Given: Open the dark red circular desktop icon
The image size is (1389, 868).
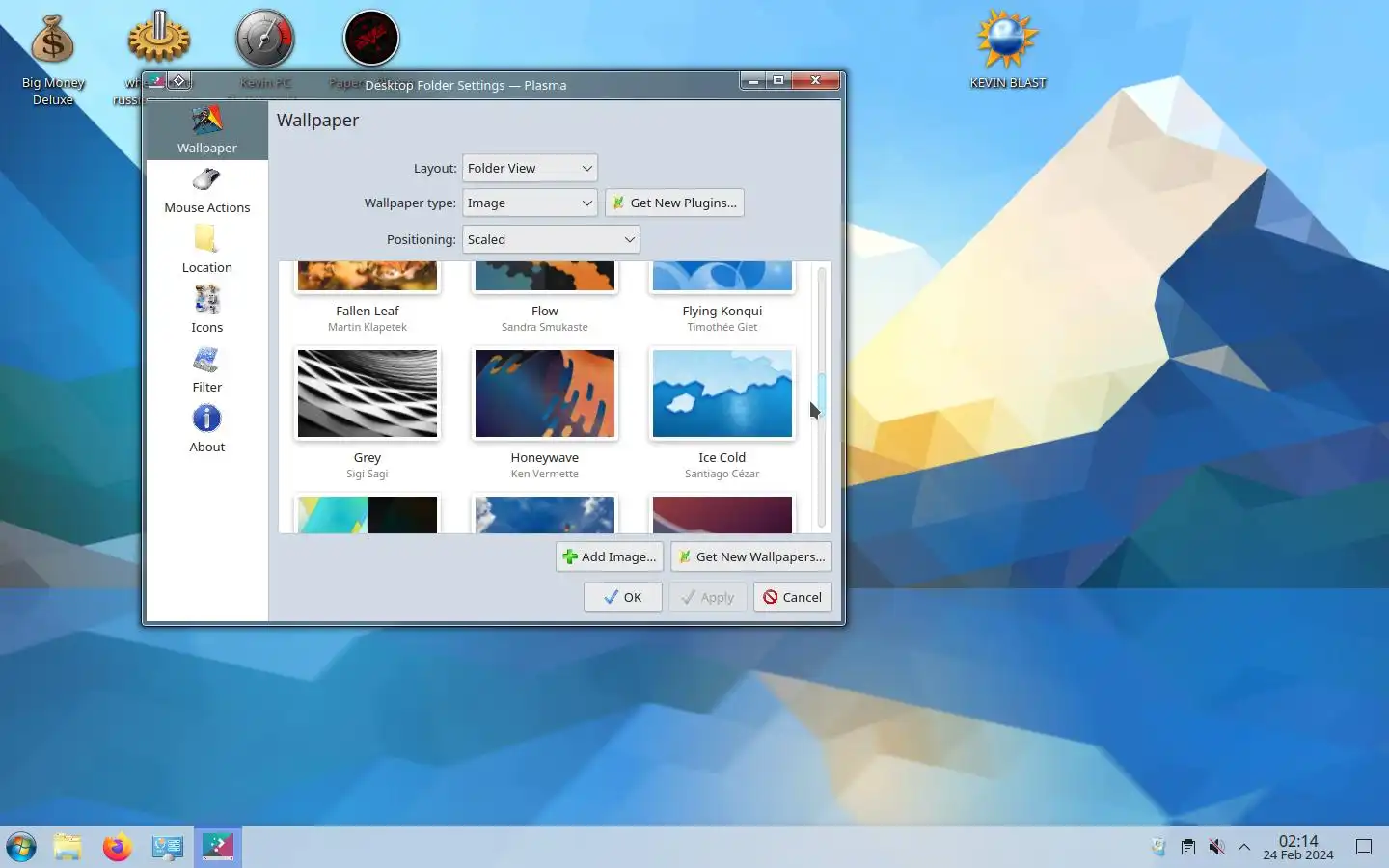Looking at the screenshot, I should pos(371,39).
